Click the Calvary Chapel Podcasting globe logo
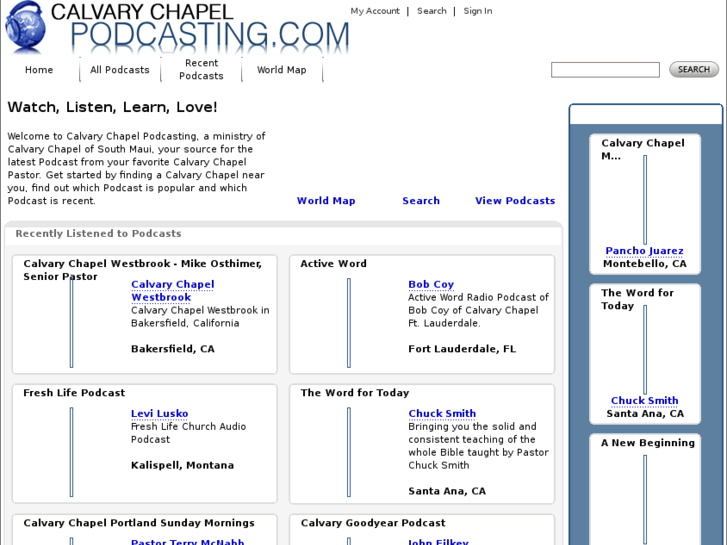 [x=26, y=27]
